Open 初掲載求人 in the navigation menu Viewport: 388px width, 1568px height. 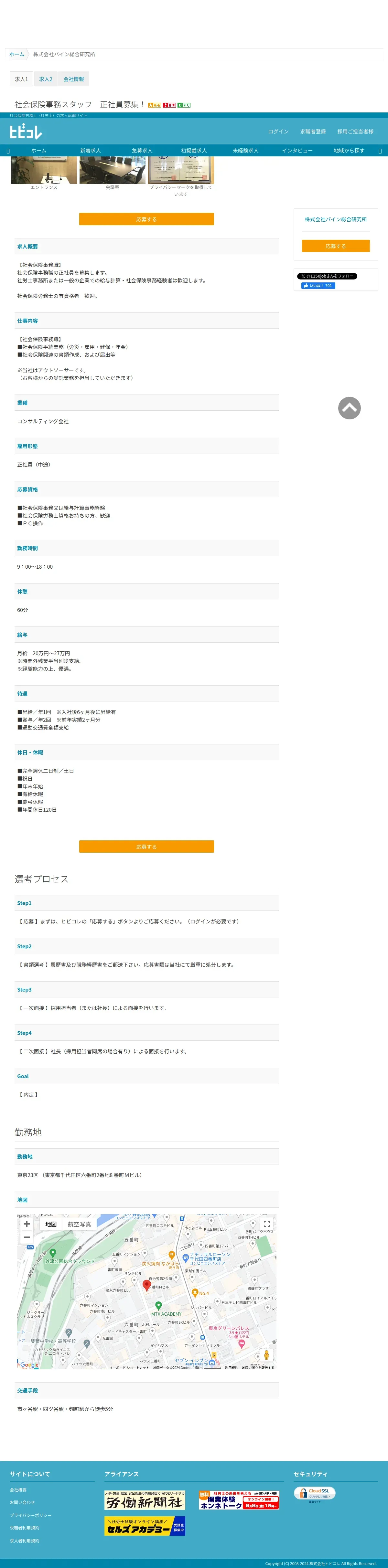tap(194, 150)
